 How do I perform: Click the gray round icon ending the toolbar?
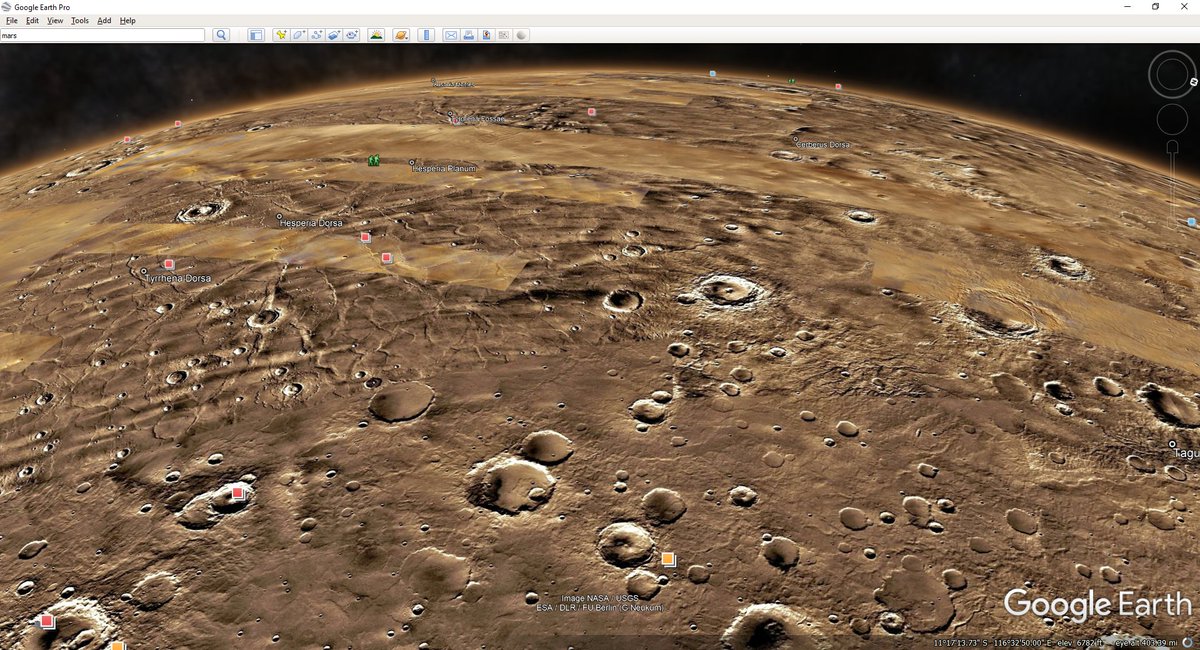click(x=521, y=35)
